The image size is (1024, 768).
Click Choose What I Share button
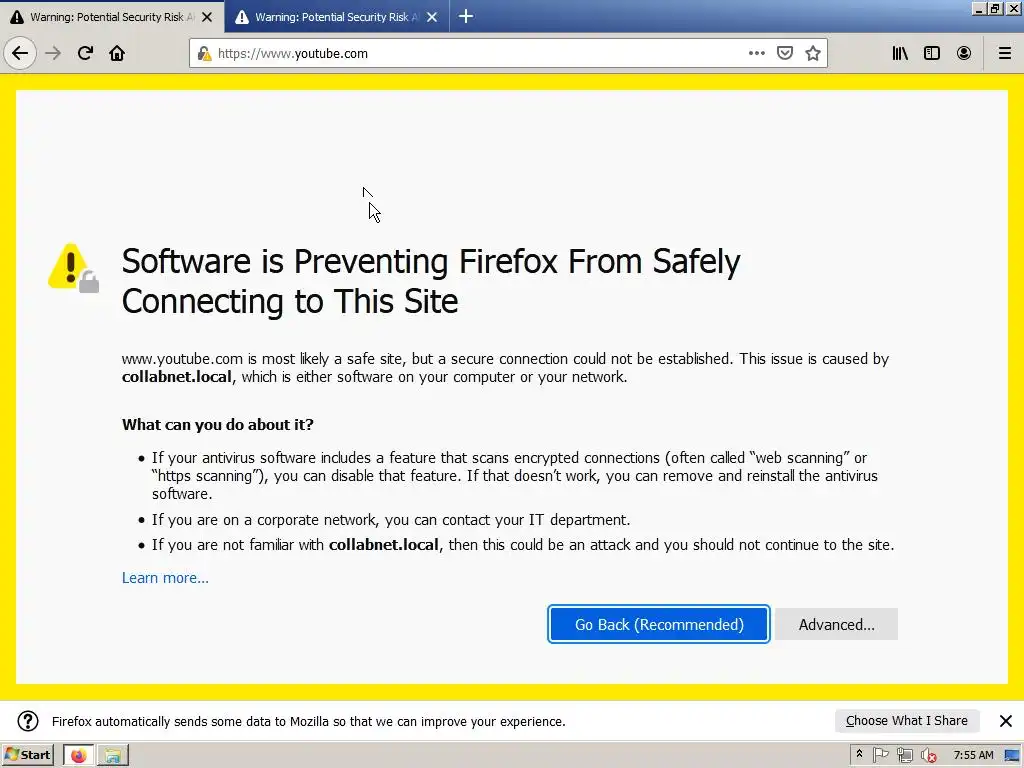tap(907, 721)
